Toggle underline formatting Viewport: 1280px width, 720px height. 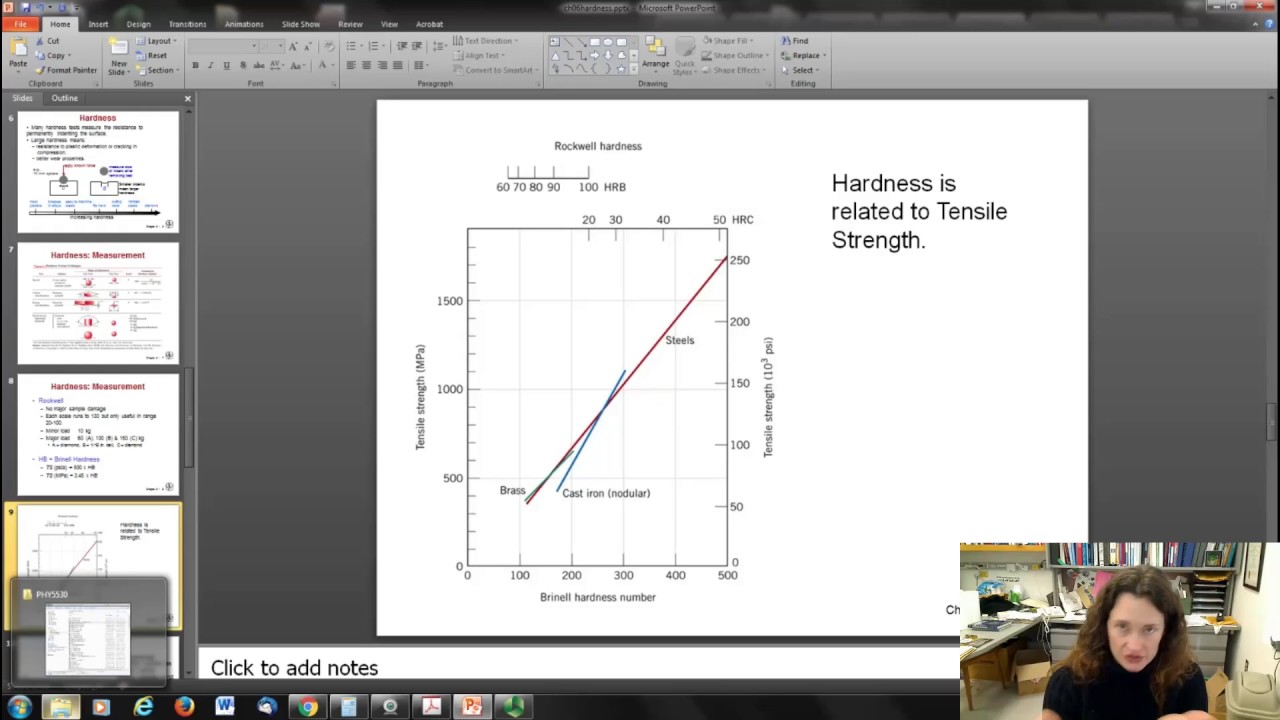coord(226,66)
